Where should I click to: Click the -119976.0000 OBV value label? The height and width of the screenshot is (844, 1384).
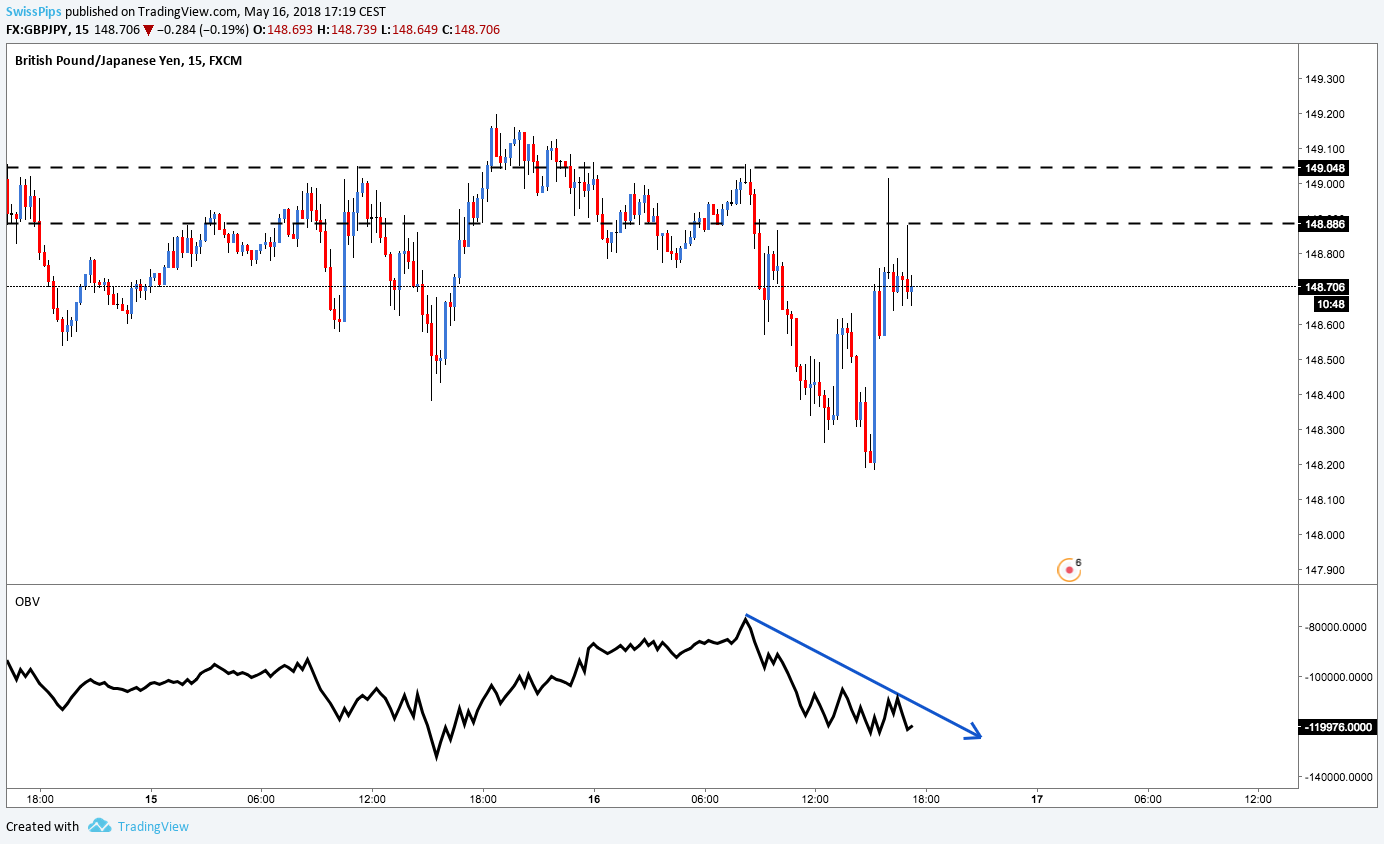(1340, 727)
